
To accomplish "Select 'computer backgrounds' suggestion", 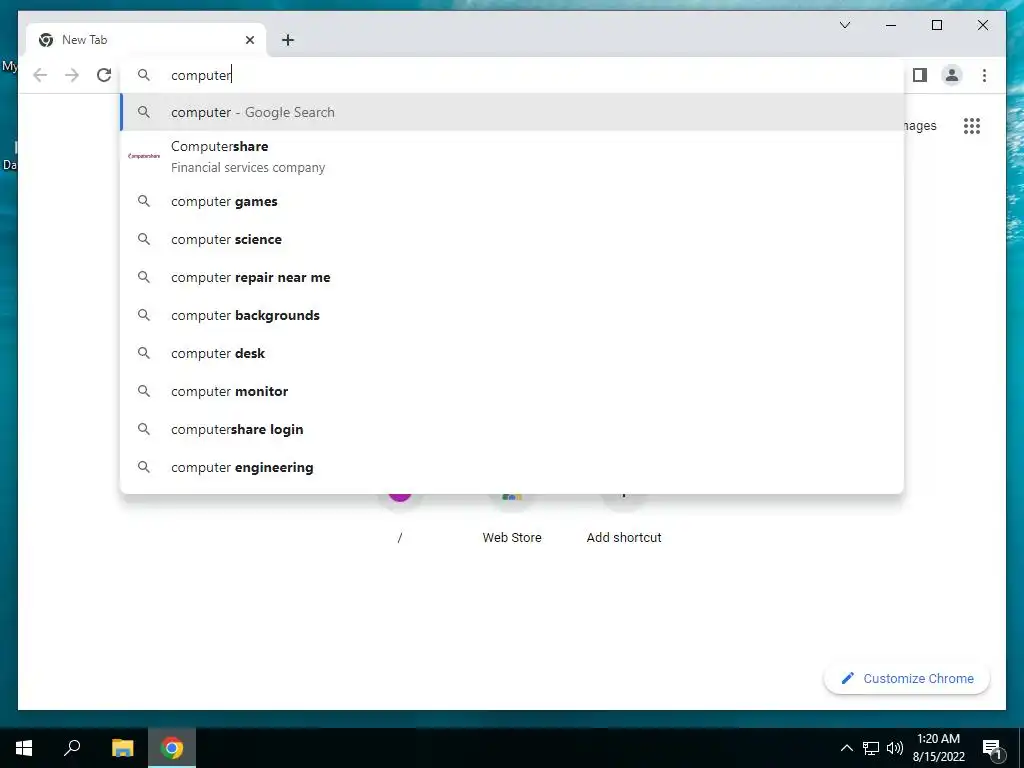I will [513, 315].
